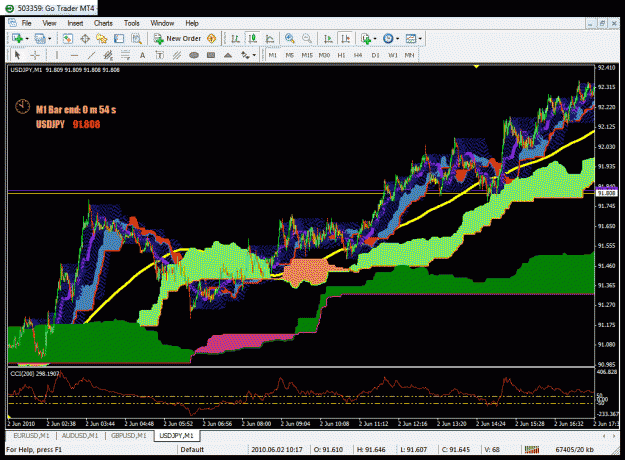The image size is (625, 460).
Task: Switch to H1 timeframe
Action: (341, 55)
